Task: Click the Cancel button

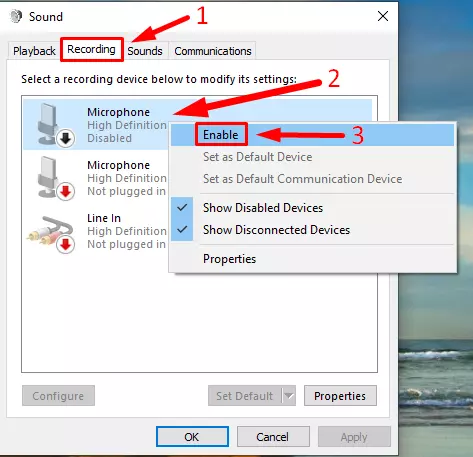Action: pos(273,437)
